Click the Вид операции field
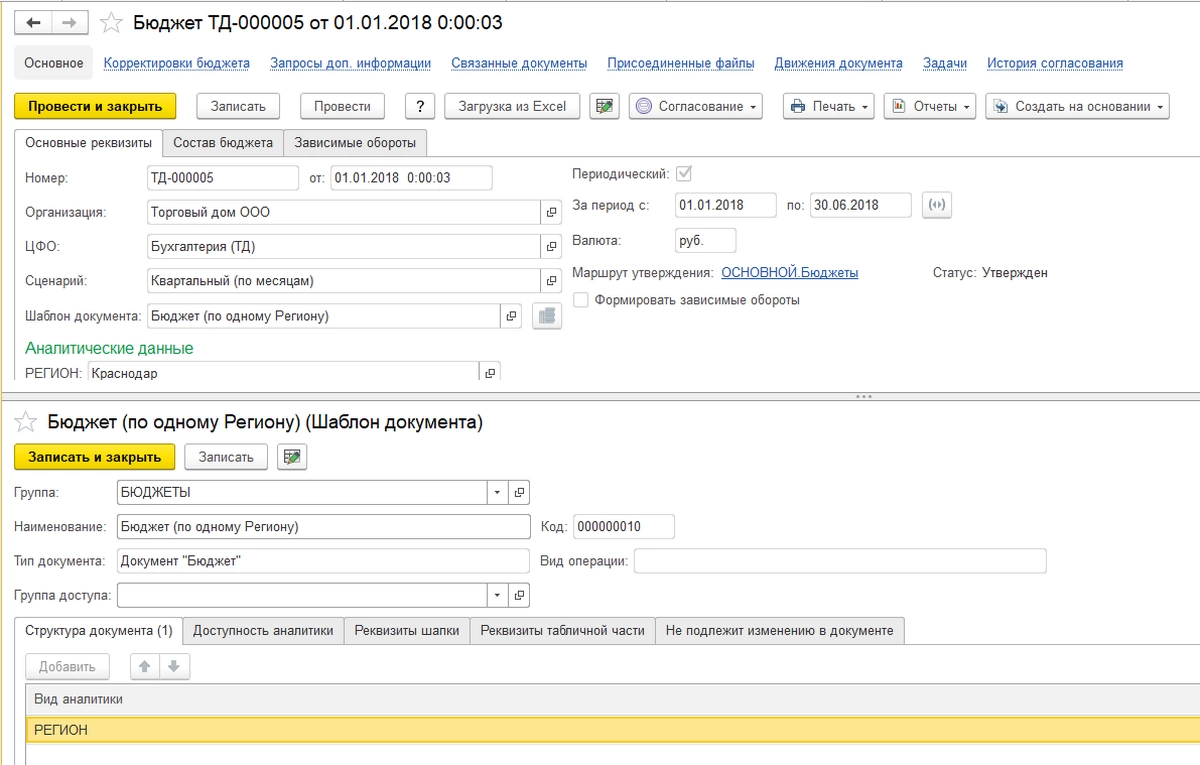The width and height of the screenshot is (1200, 765). [840, 561]
